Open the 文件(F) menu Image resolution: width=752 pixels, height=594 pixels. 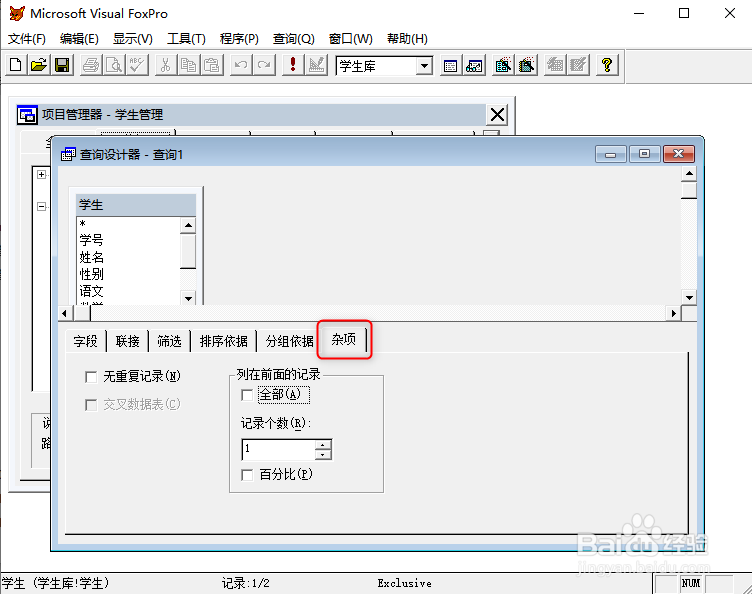[27, 39]
